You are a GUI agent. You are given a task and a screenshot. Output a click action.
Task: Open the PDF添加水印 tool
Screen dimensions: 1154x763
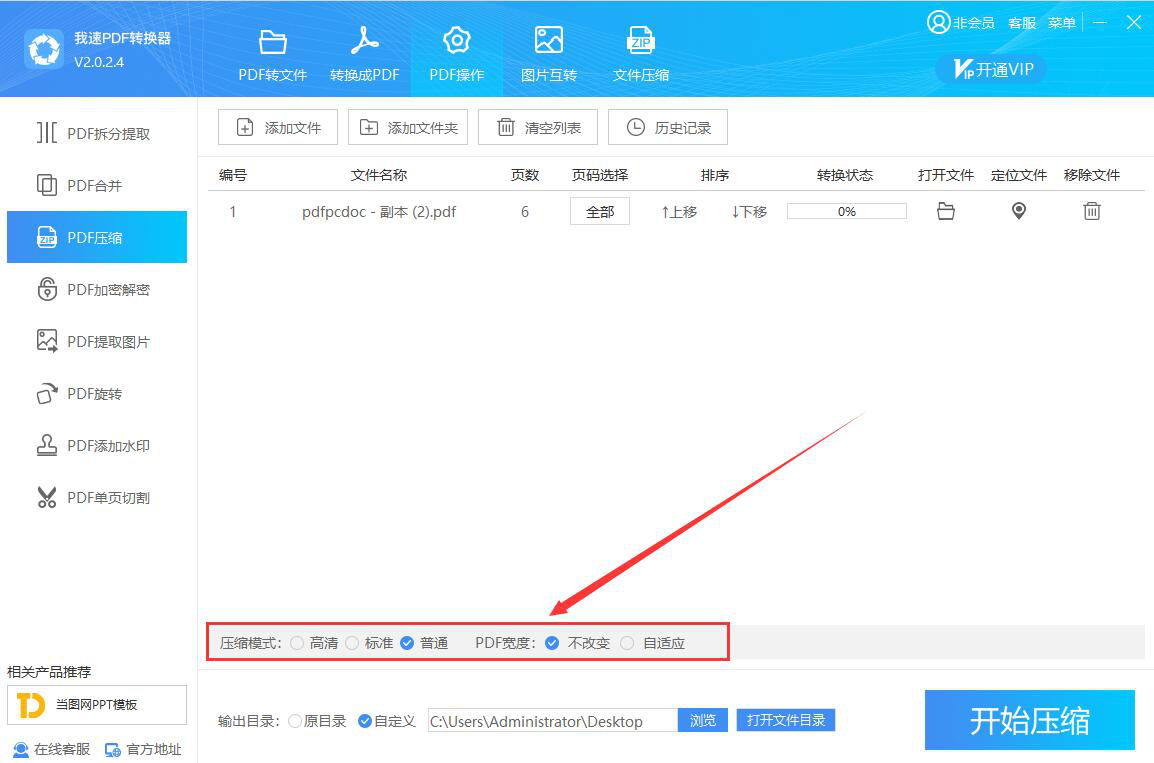[x=96, y=445]
